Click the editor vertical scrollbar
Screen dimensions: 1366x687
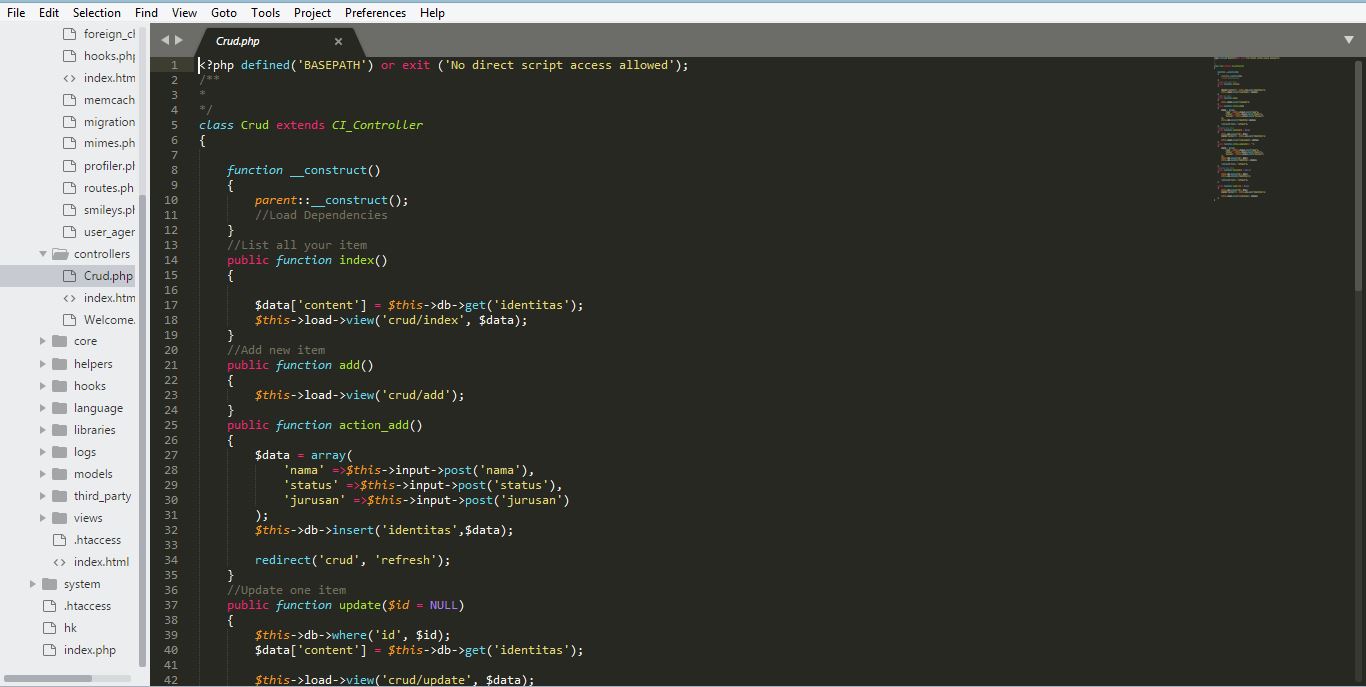coord(1358,175)
